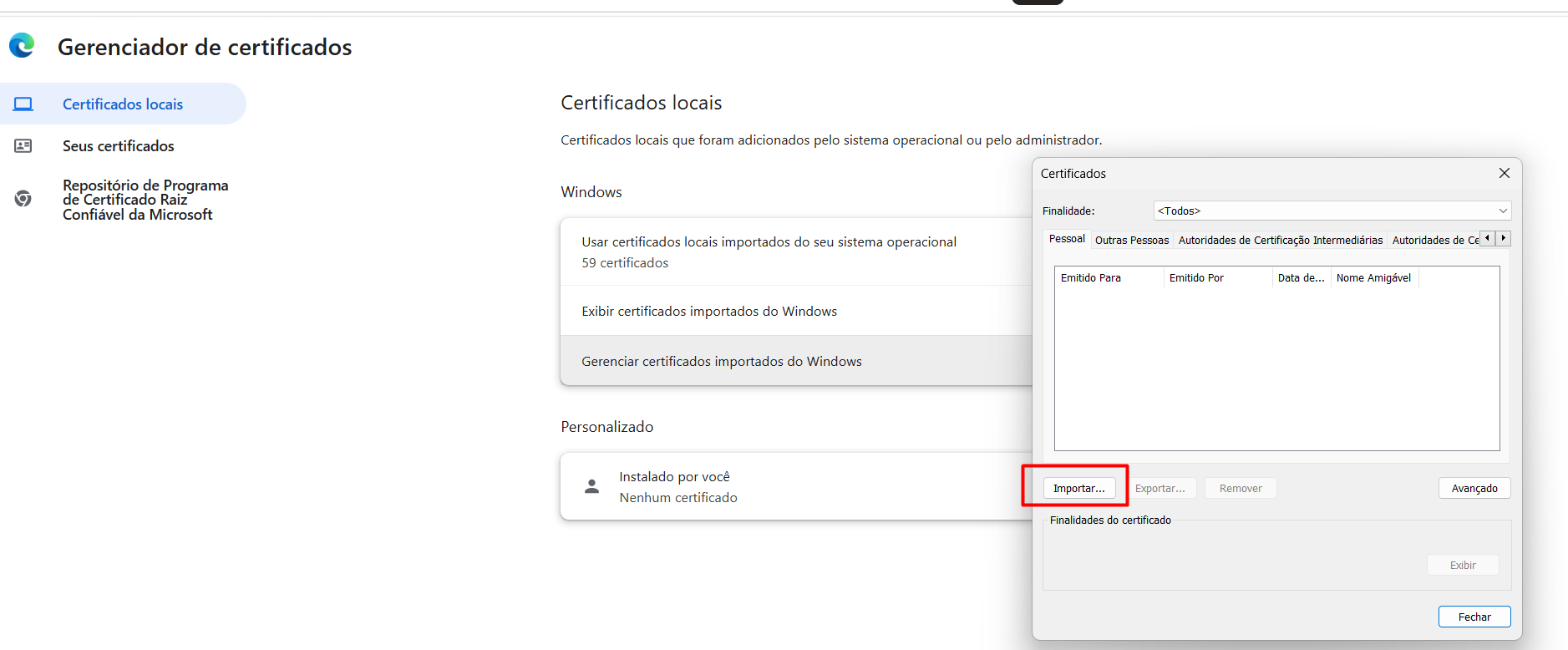Viewport: 1568px width, 650px height.
Task: Click the 'Nenhum certificado' text
Action: point(678,497)
